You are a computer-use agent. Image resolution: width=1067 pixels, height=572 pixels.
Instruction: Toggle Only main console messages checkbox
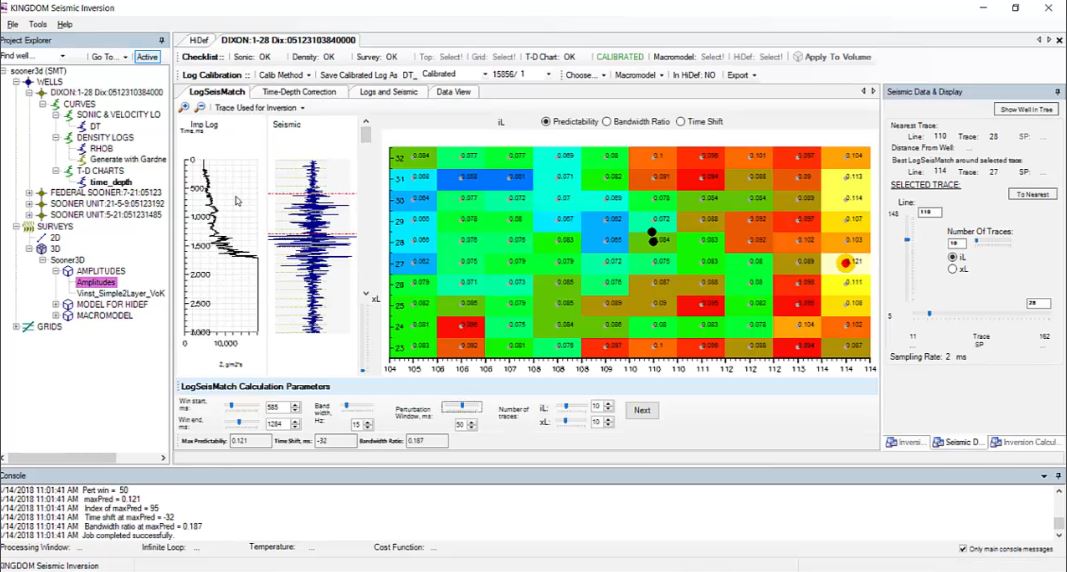coord(963,549)
